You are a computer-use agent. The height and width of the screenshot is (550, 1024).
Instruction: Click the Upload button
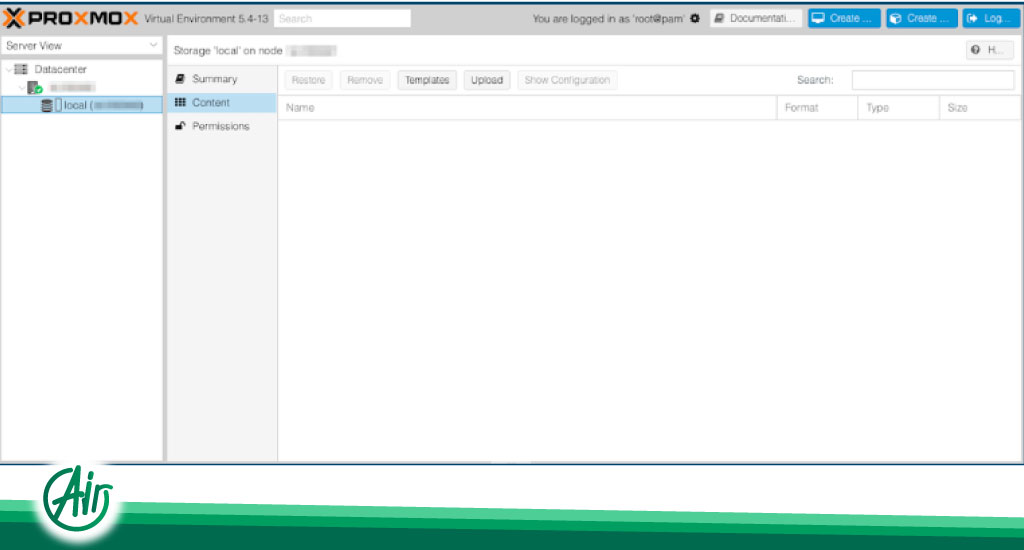click(x=487, y=80)
